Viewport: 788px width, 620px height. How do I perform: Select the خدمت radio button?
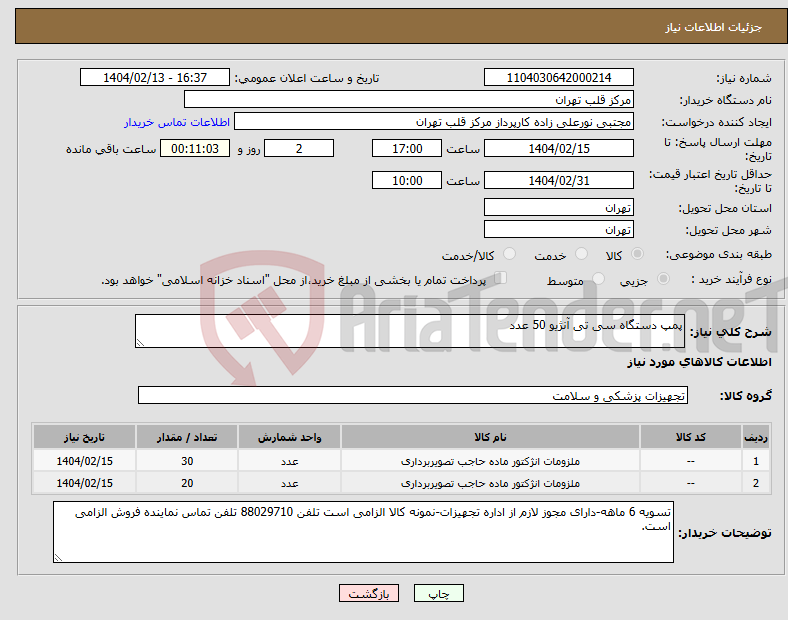[581, 254]
